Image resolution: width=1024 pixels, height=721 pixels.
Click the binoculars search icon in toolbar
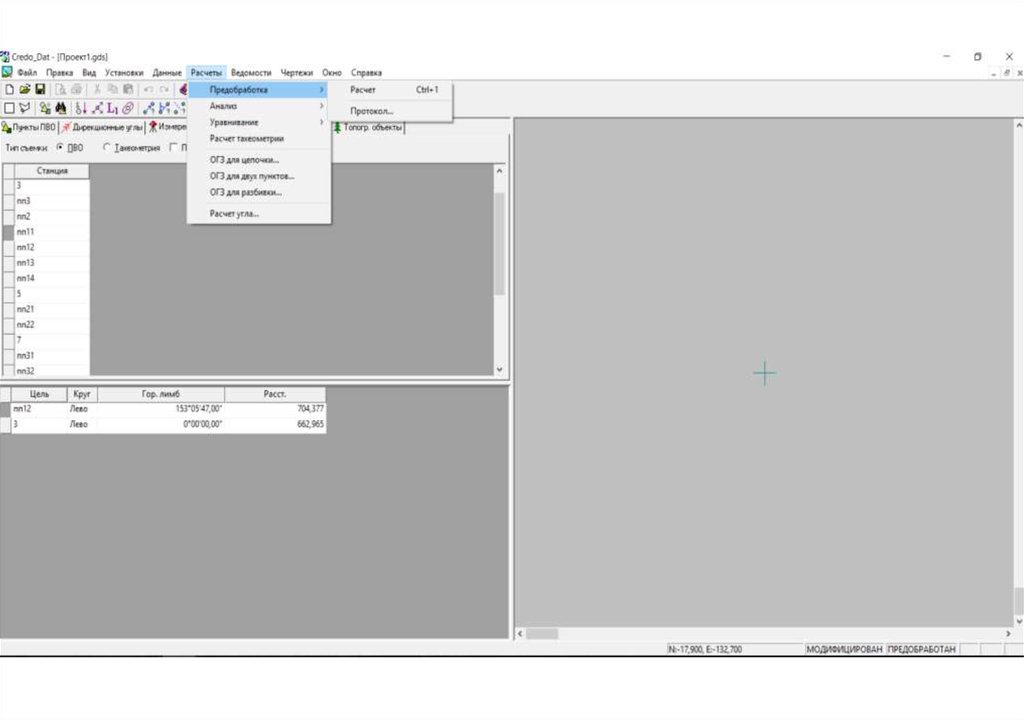pos(60,108)
